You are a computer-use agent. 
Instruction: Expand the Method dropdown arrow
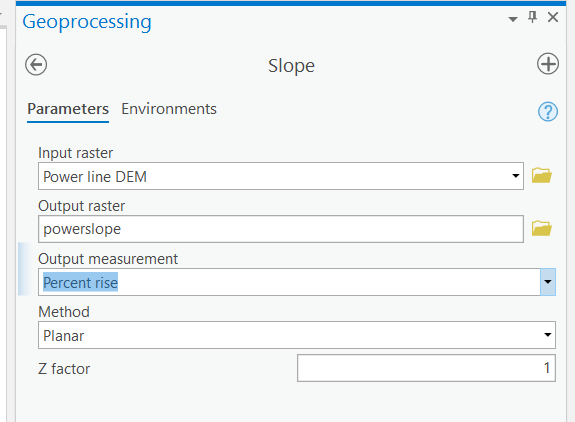coord(547,335)
